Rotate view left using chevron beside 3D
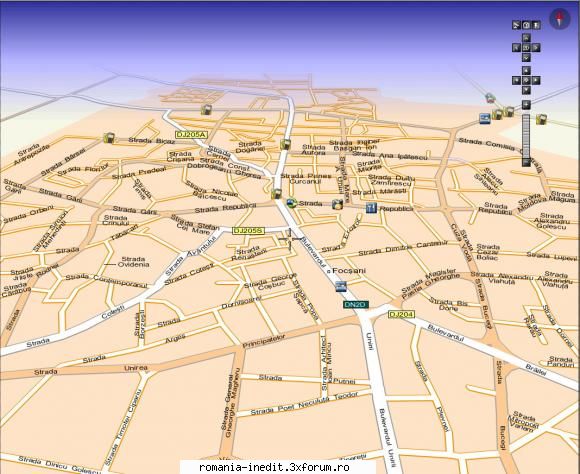 (516, 47)
